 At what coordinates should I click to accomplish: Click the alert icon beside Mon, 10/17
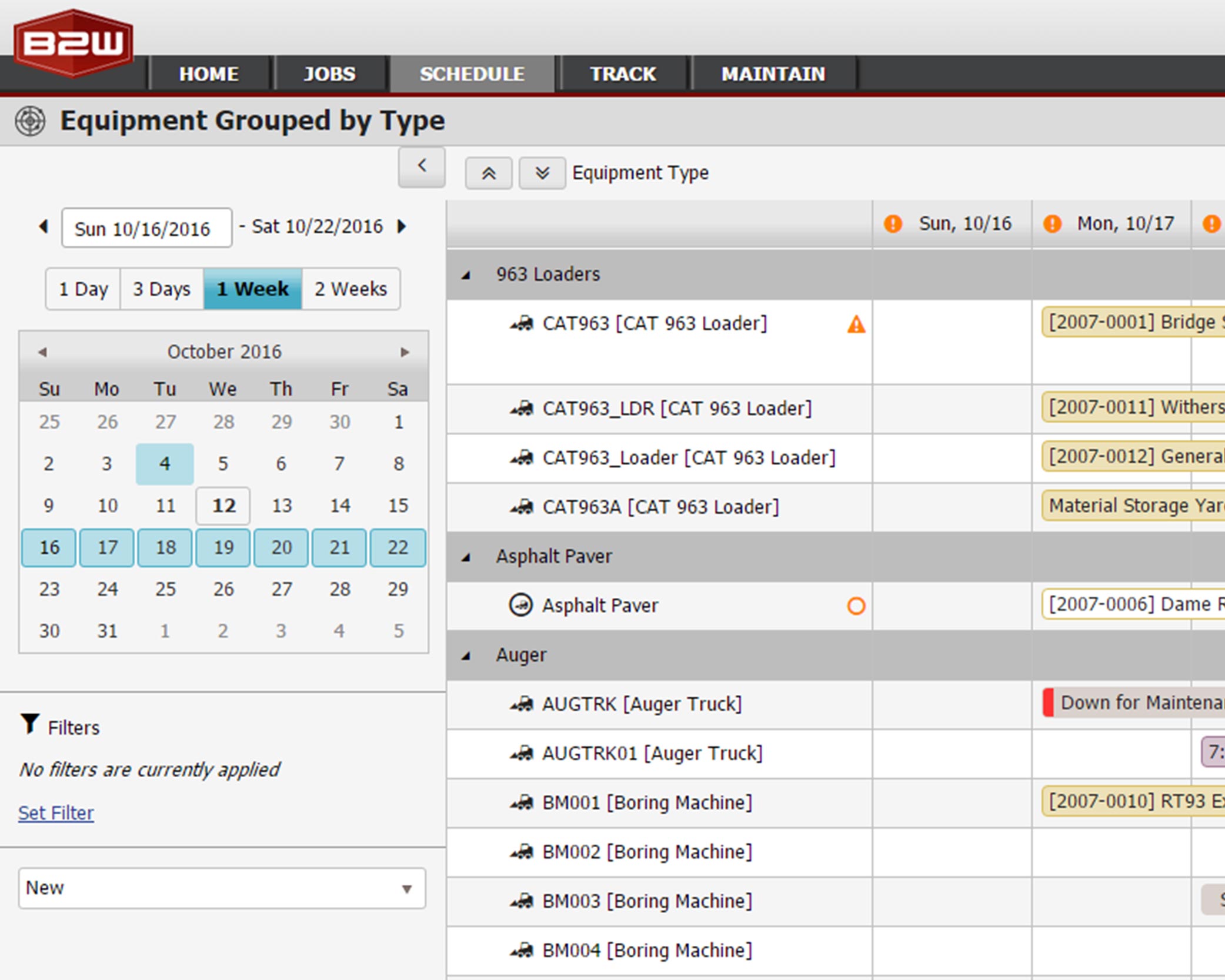[x=1052, y=224]
